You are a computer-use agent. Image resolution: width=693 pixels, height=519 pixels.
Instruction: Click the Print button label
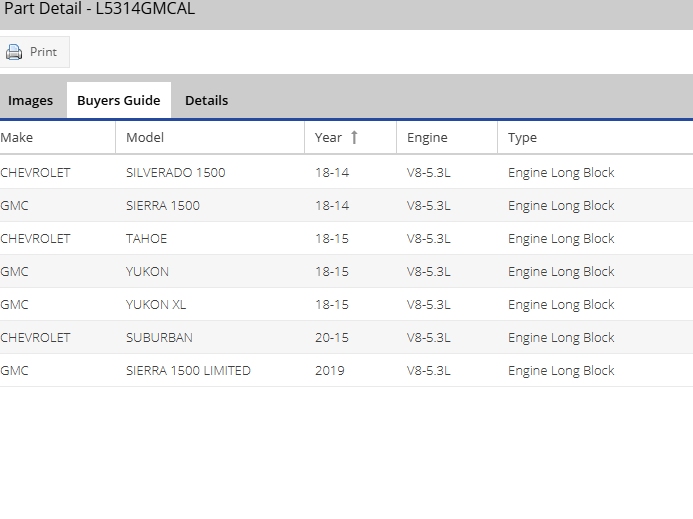click(x=43, y=52)
